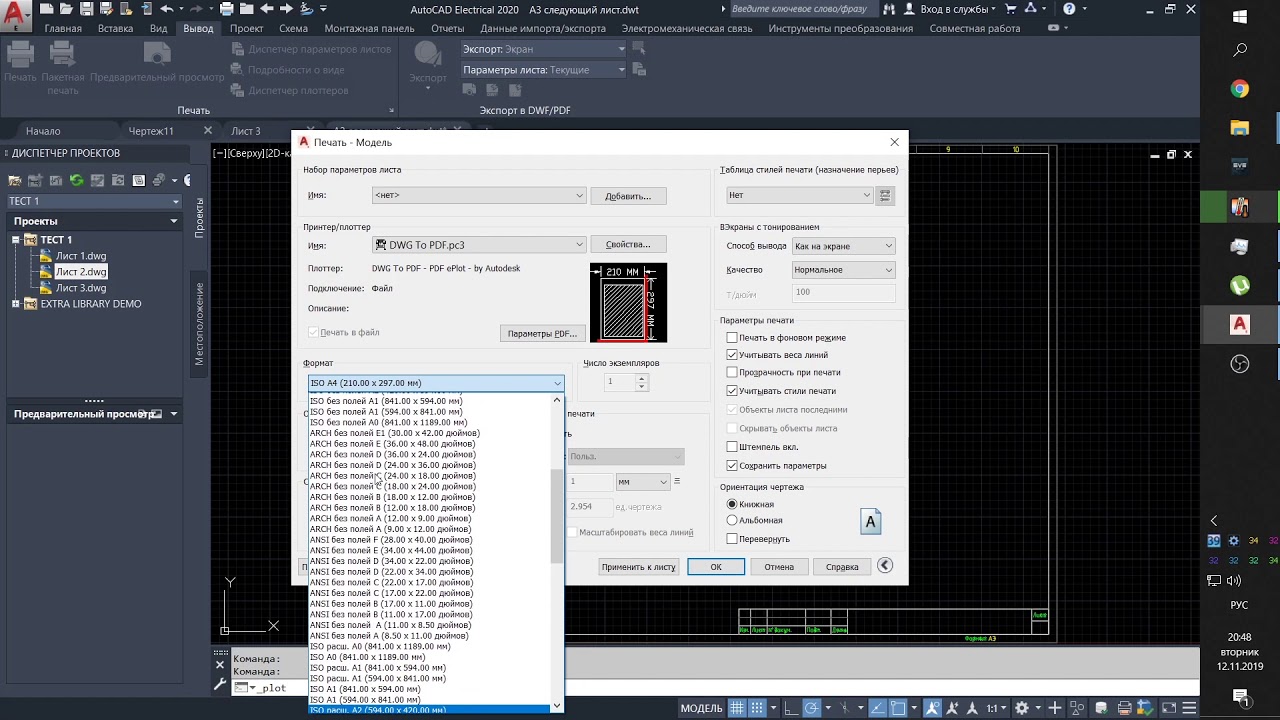Click the 'Параметры PDF...' button
The image size is (1280, 720).
tap(541, 333)
